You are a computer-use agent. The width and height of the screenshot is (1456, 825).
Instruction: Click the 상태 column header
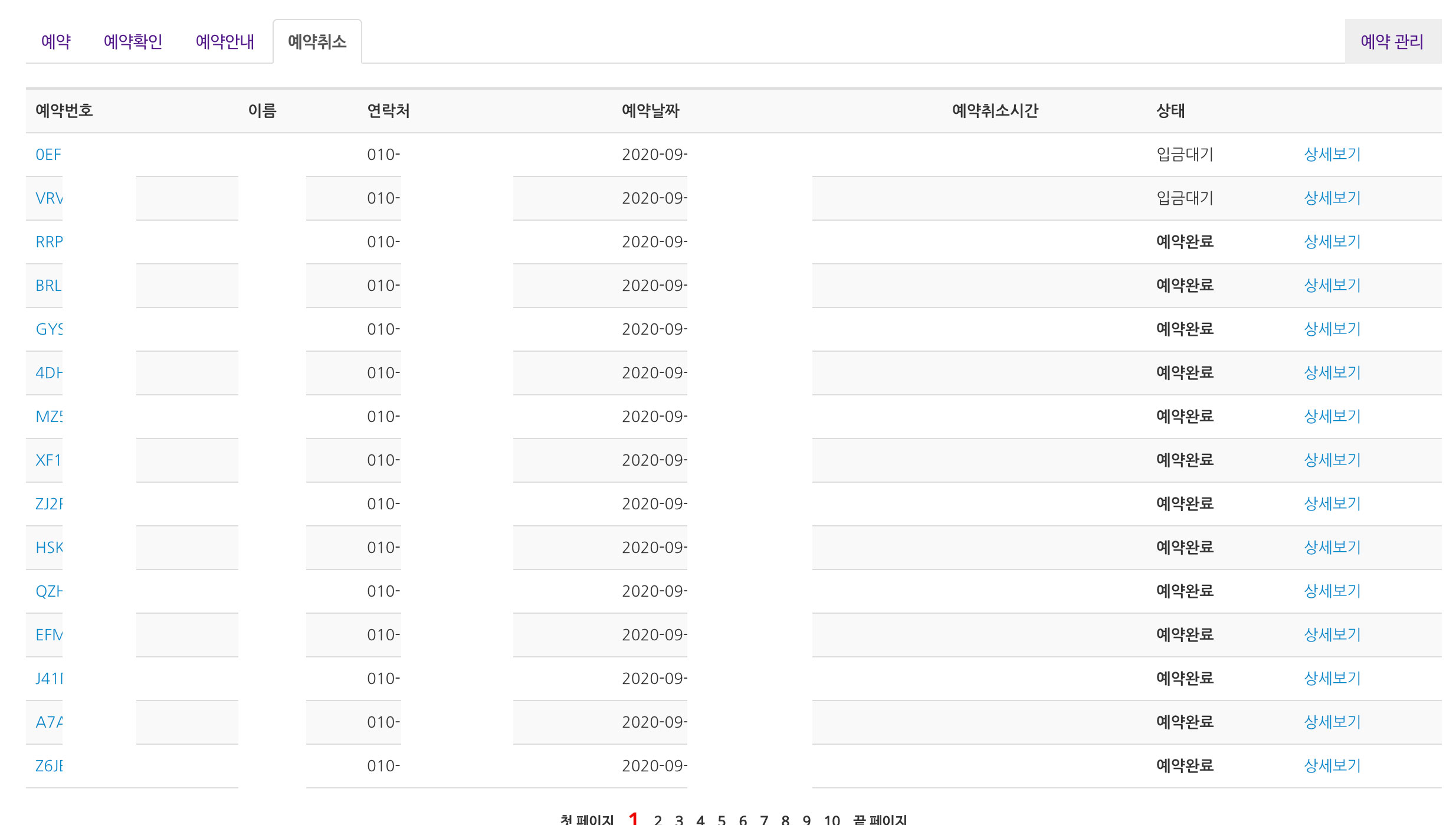point(1170,111)
